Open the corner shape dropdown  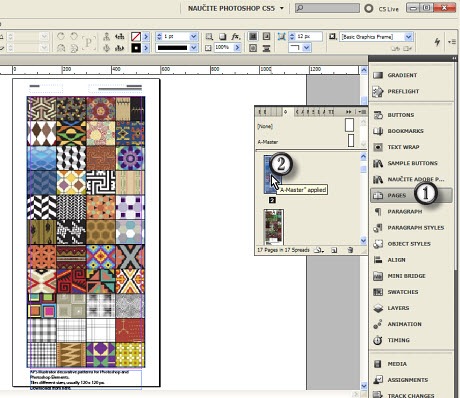pos(307,48)
